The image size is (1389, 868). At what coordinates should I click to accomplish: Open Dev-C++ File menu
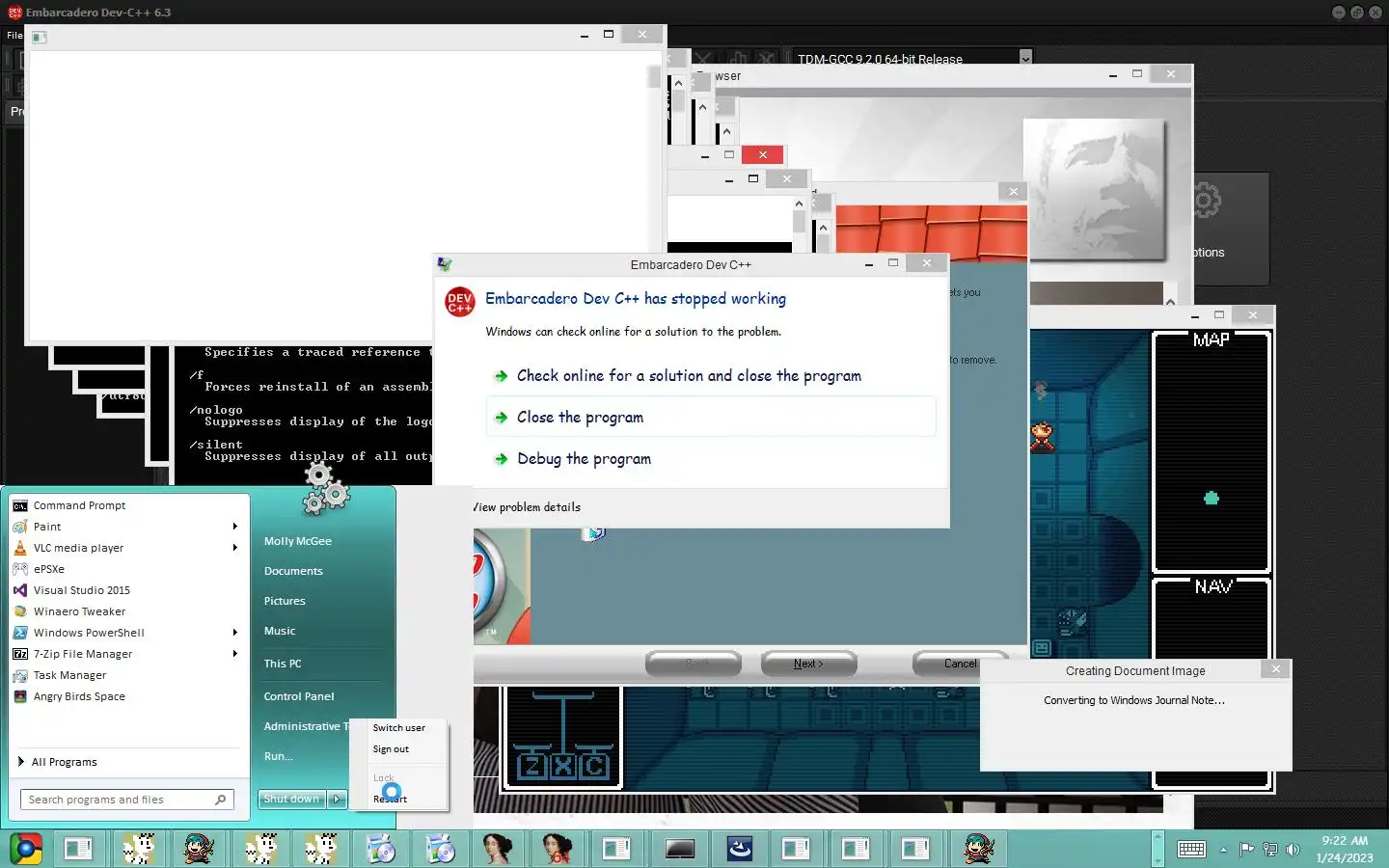14,35
